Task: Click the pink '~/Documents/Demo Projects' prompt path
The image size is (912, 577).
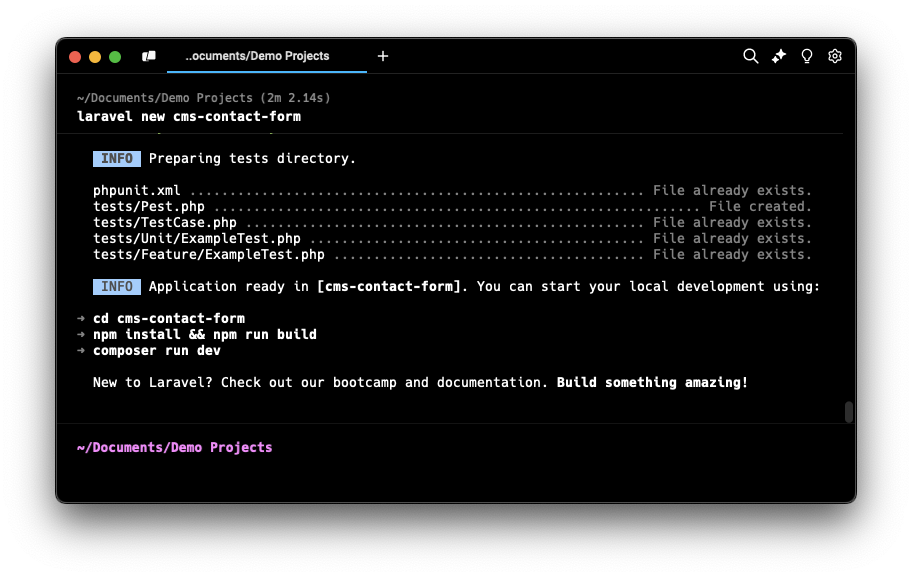Action: coord(174,447)
